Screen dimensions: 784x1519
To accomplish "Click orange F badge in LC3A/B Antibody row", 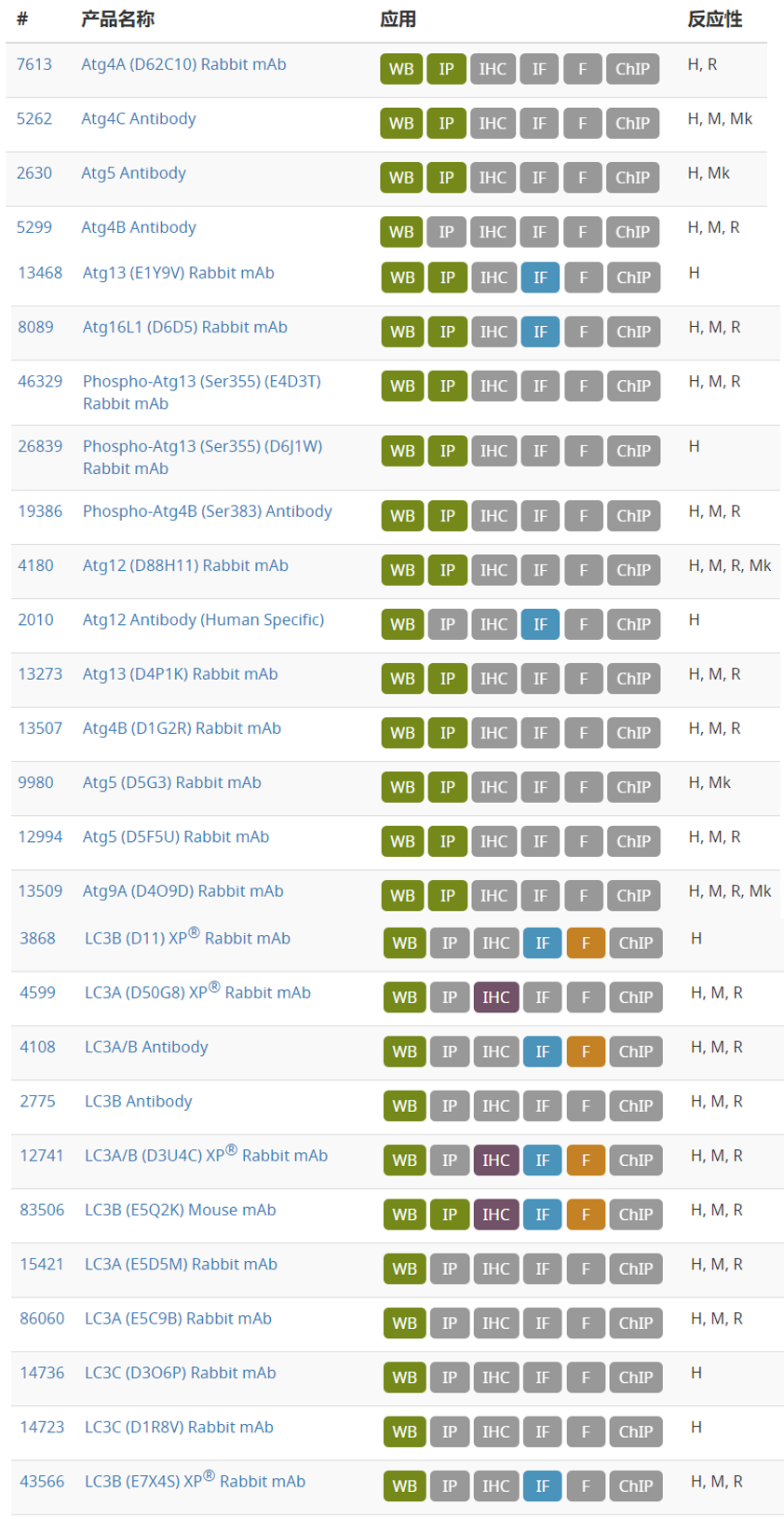I will coord(586,1051).
